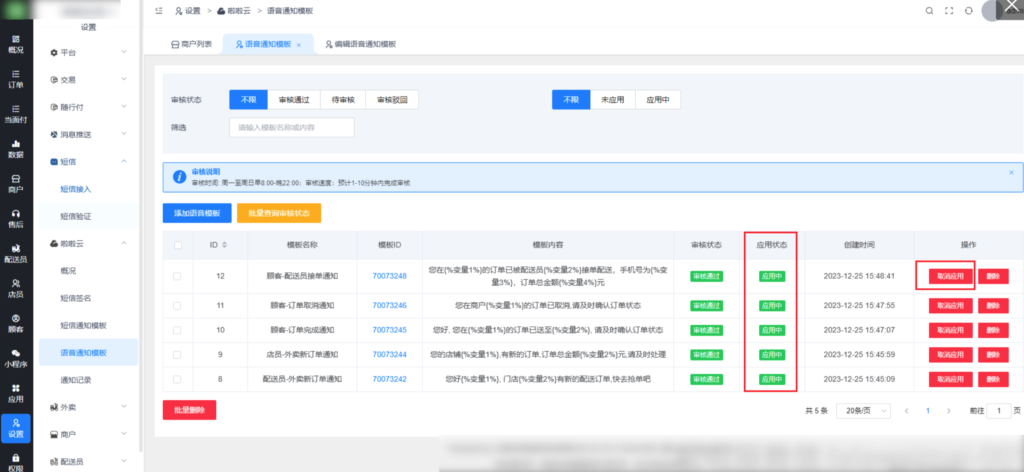Collapse the 短信 settings group

[x=88, y=161]
